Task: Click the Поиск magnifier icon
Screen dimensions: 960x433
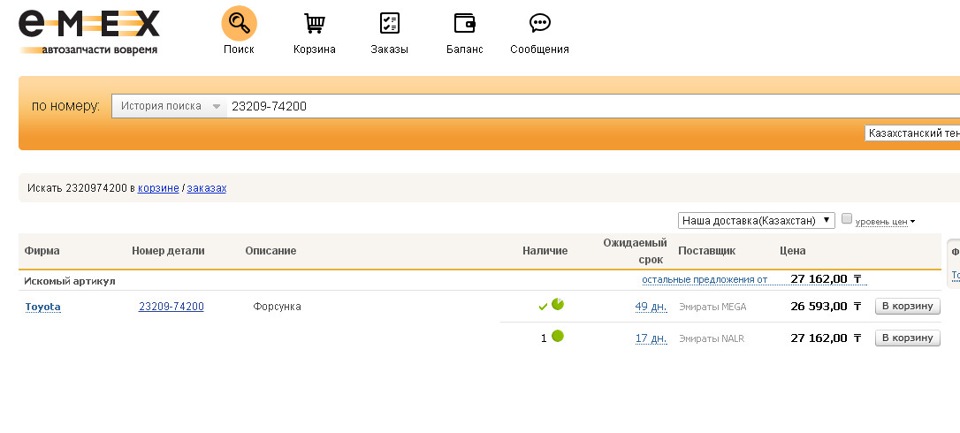Action: (238, 23)
